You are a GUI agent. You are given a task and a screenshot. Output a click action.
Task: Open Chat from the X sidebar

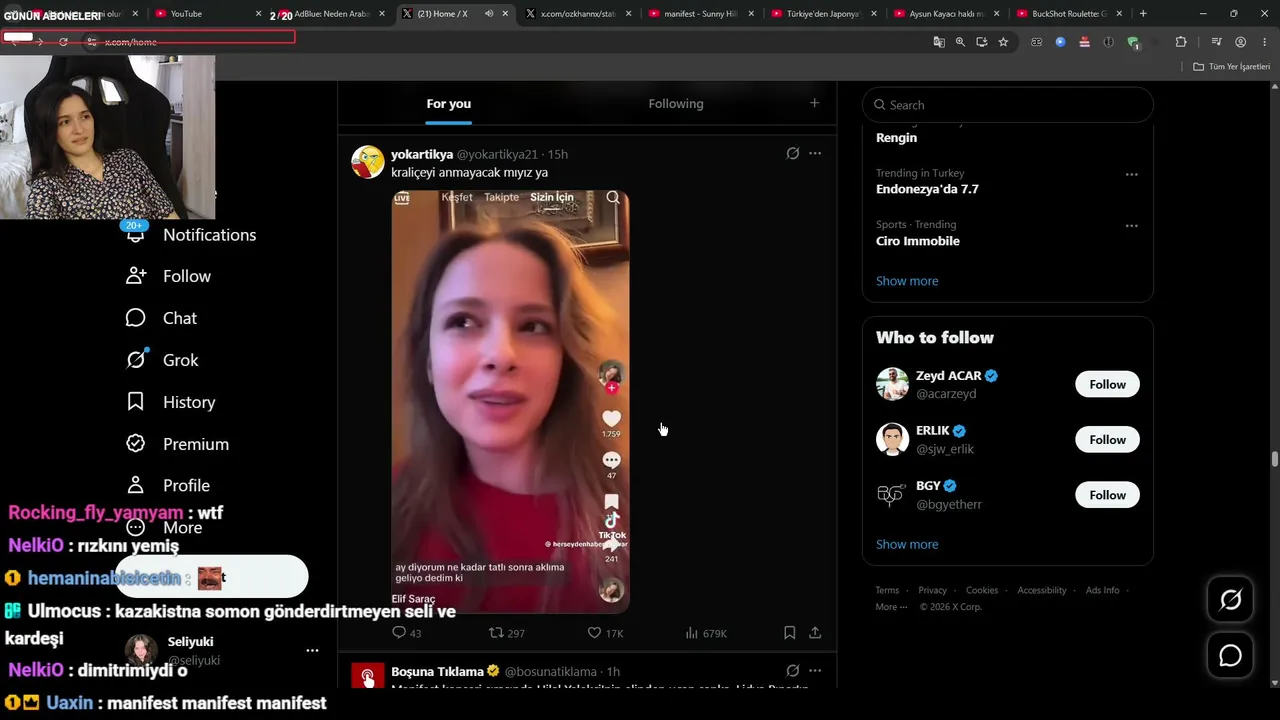coord(161,318)
